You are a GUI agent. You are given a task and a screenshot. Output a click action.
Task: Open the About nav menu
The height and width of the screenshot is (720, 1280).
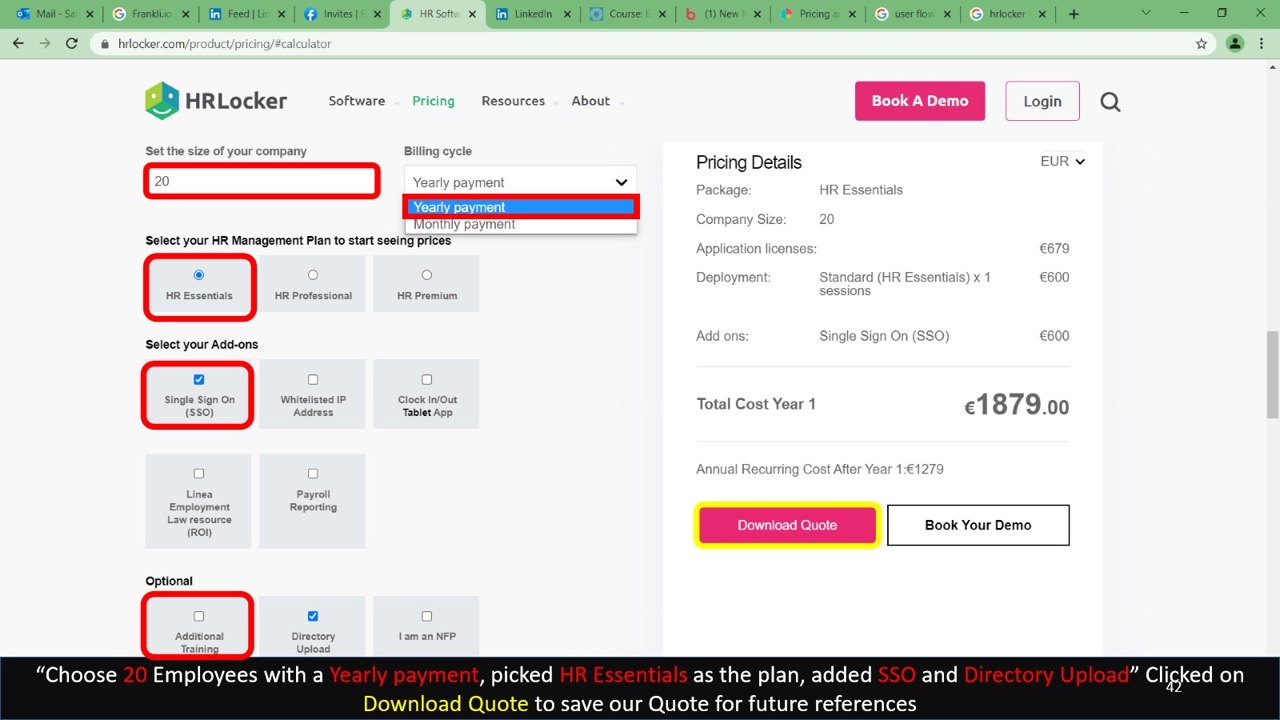tap(591, 101)
